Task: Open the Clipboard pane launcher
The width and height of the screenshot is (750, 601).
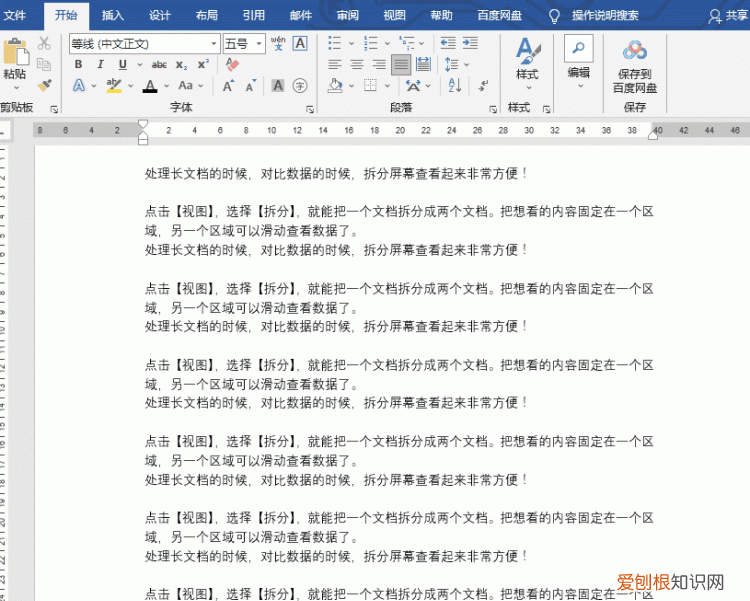Action: (x=54, y=110)
